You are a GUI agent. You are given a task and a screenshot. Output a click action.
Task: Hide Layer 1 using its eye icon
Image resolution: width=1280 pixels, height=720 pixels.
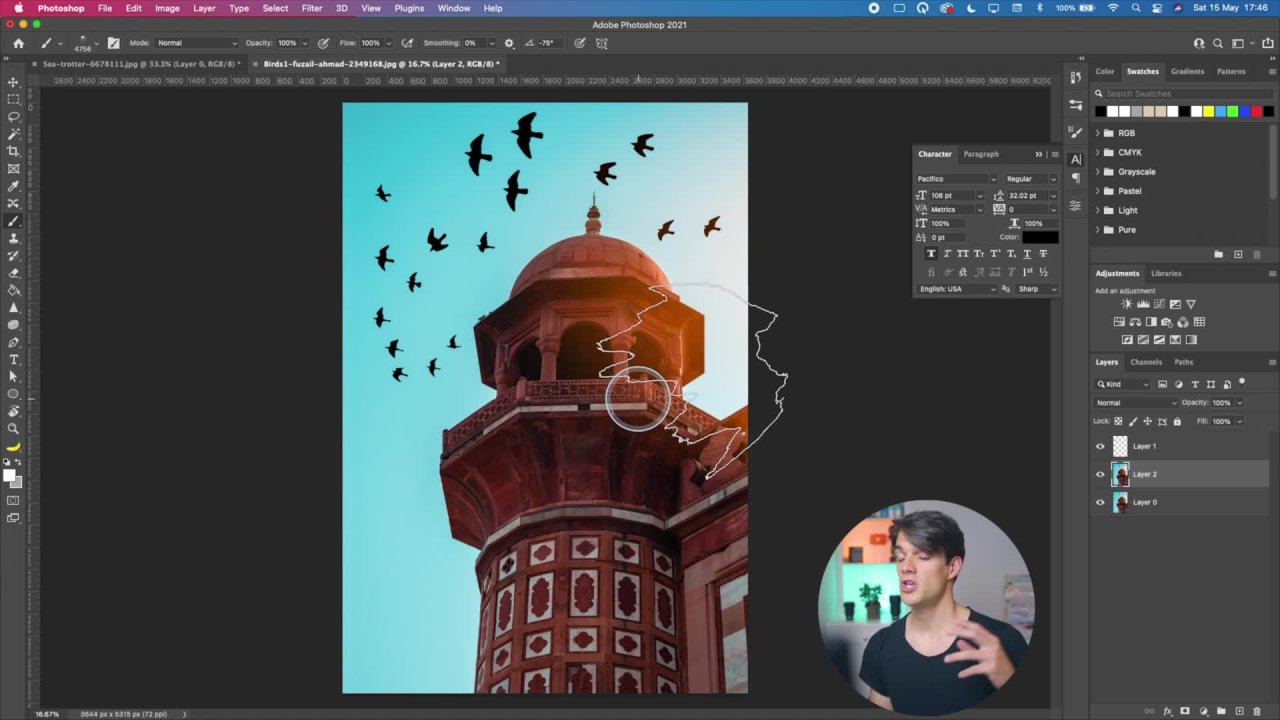[1100, 447]
